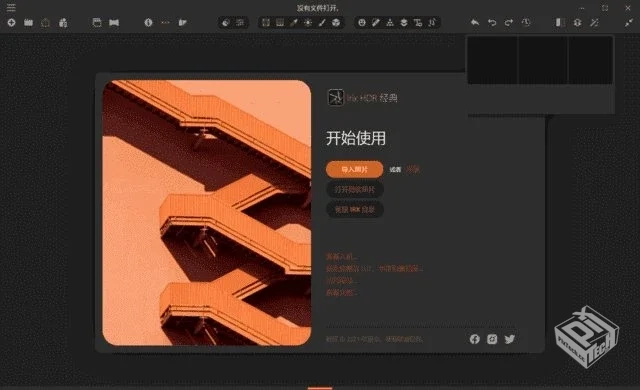Click the orange import photos button
The image size is (640, 390).
click(354, 169)
